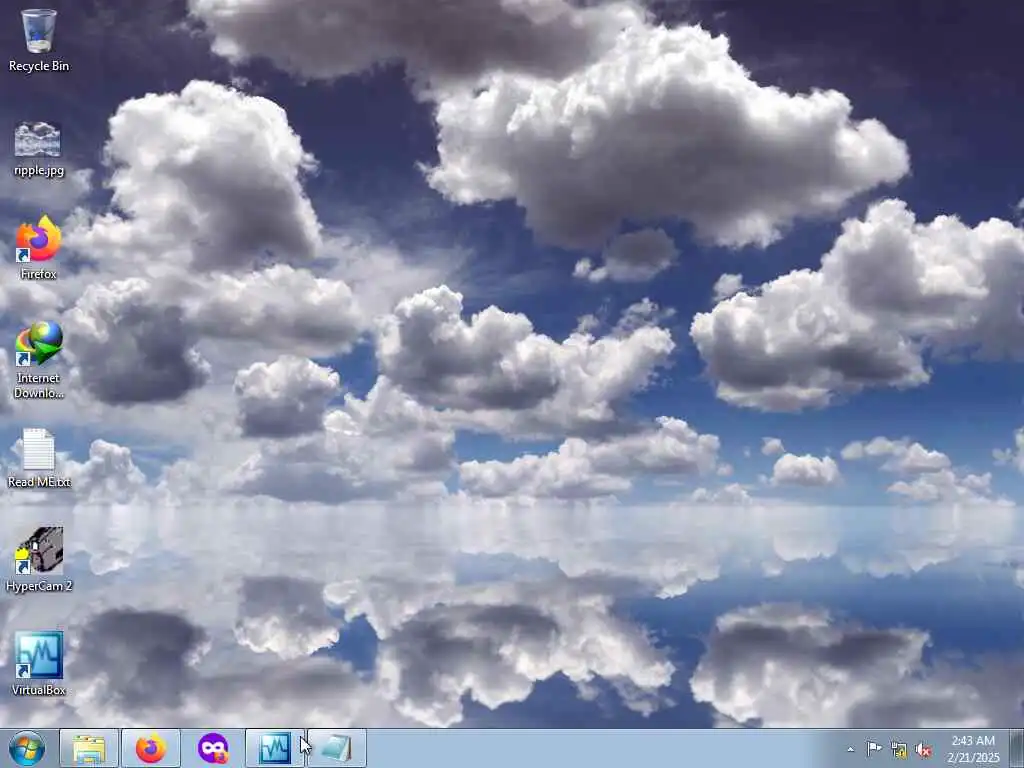Click the Show desktop strip

pyautogui.click(x=1017, y=748)
